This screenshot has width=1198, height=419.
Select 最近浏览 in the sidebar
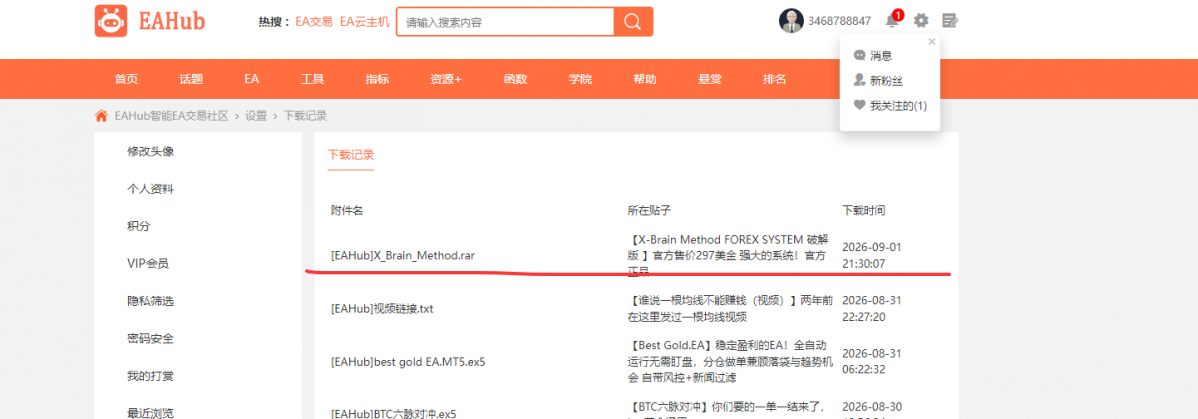coord(151,414)
